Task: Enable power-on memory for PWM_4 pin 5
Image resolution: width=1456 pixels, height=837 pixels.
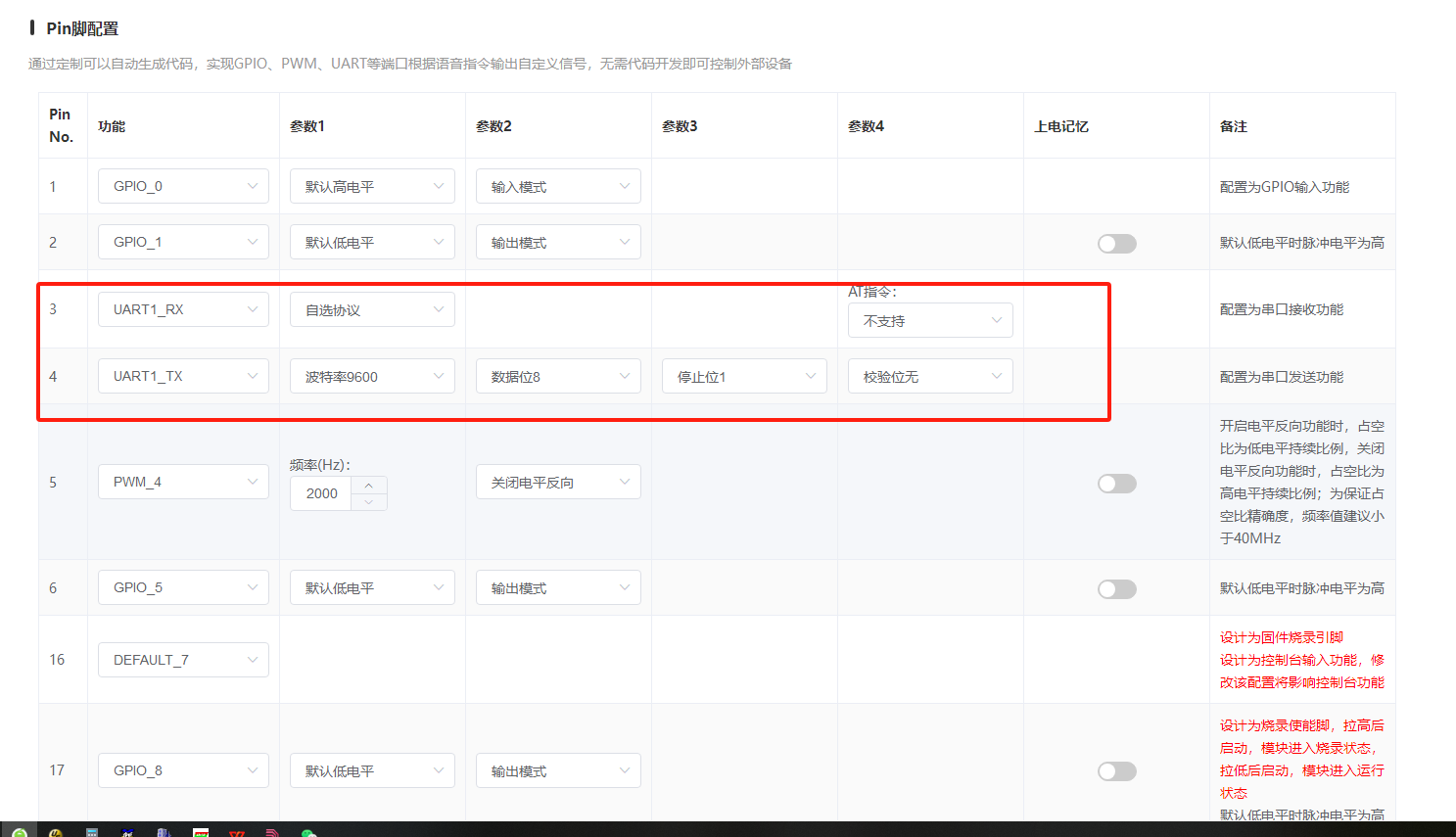Action: click(x=1116, y=484)
